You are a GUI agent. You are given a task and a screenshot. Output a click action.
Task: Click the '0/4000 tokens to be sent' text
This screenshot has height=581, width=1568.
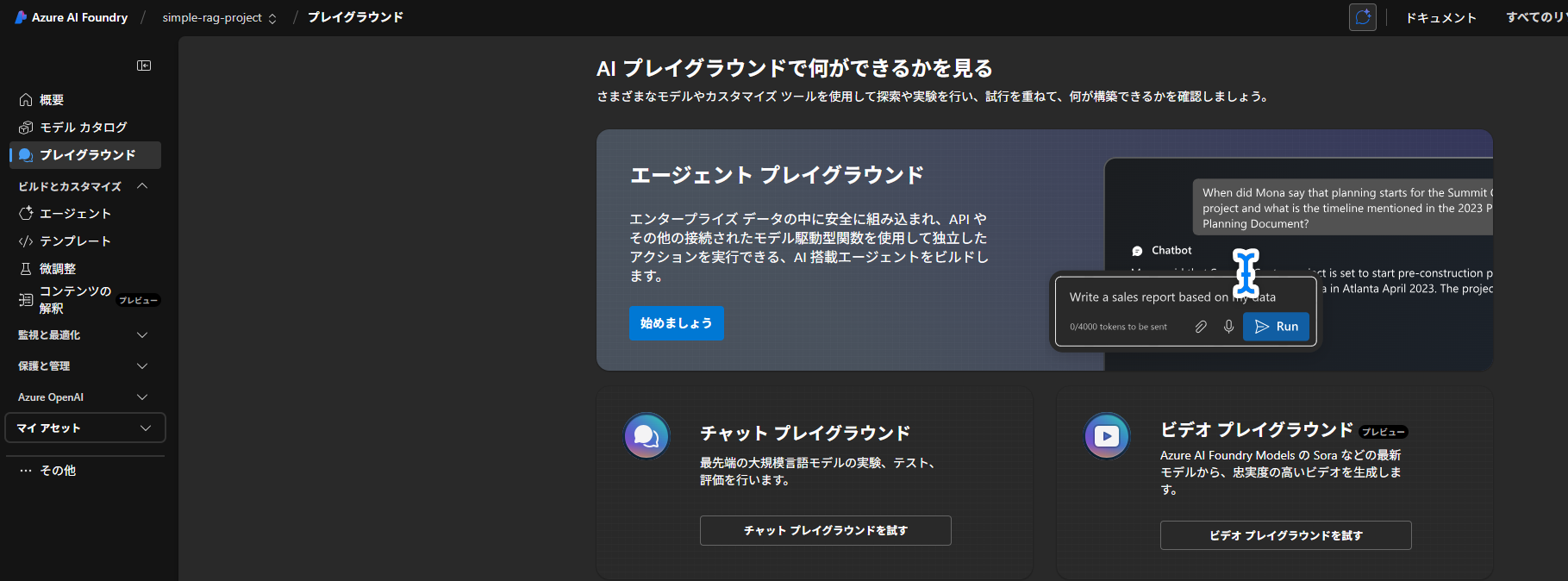(x=1119, y=327)
